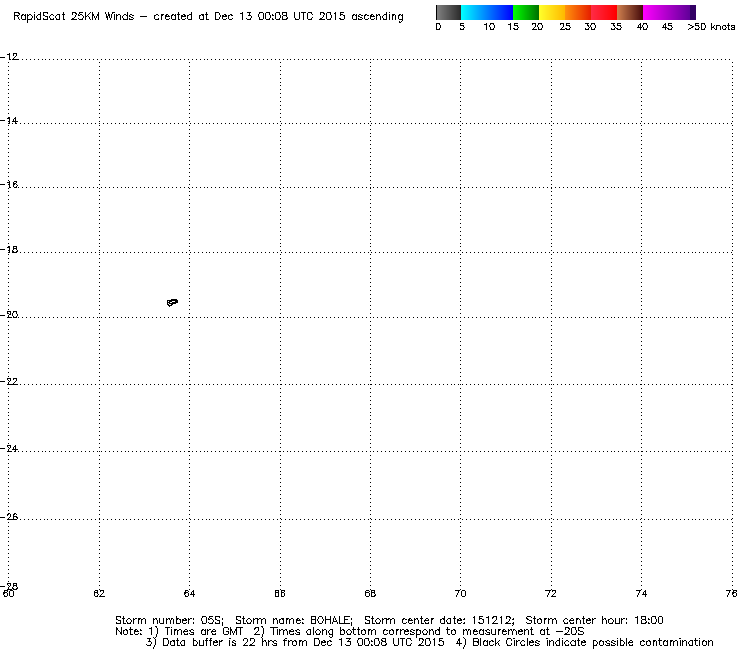The width and height of the screenshot is (740, 650).
Task: Click 'Storm center date: 151212;' text
Action: point(439,620)
